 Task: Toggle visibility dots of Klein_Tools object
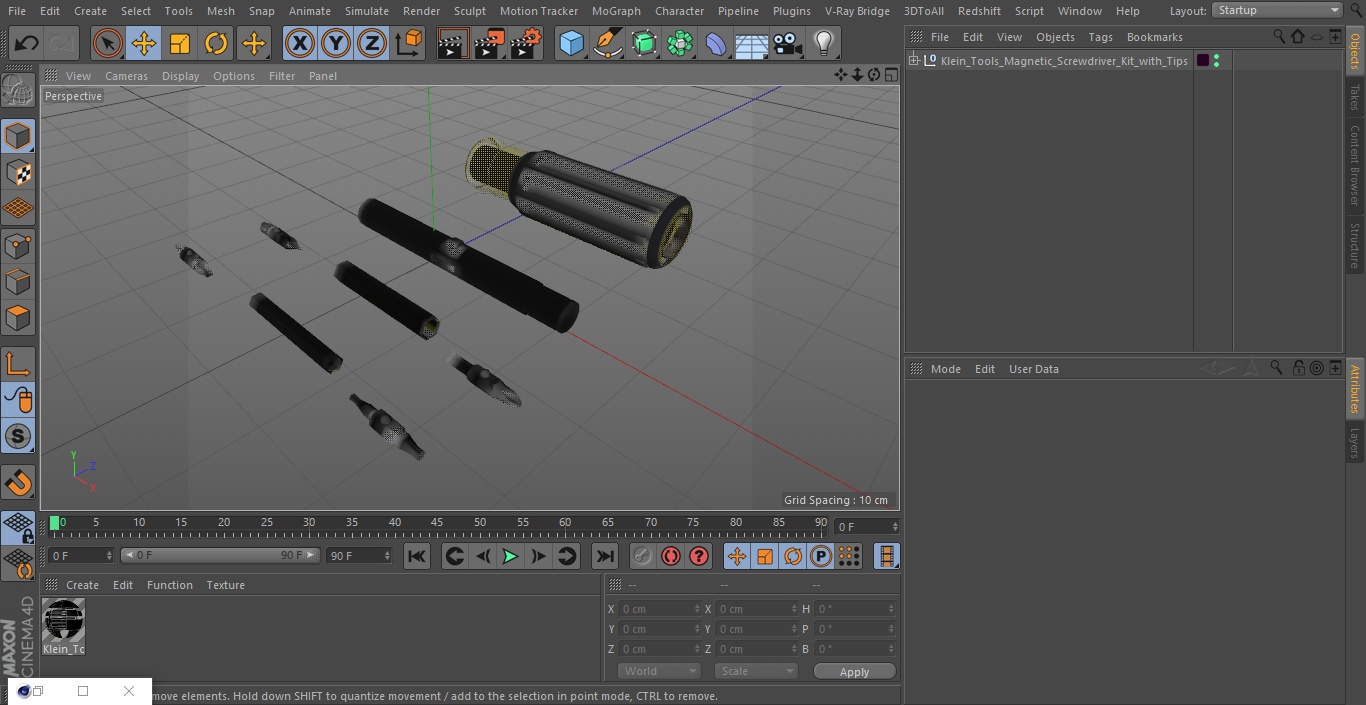point(1216,61)
